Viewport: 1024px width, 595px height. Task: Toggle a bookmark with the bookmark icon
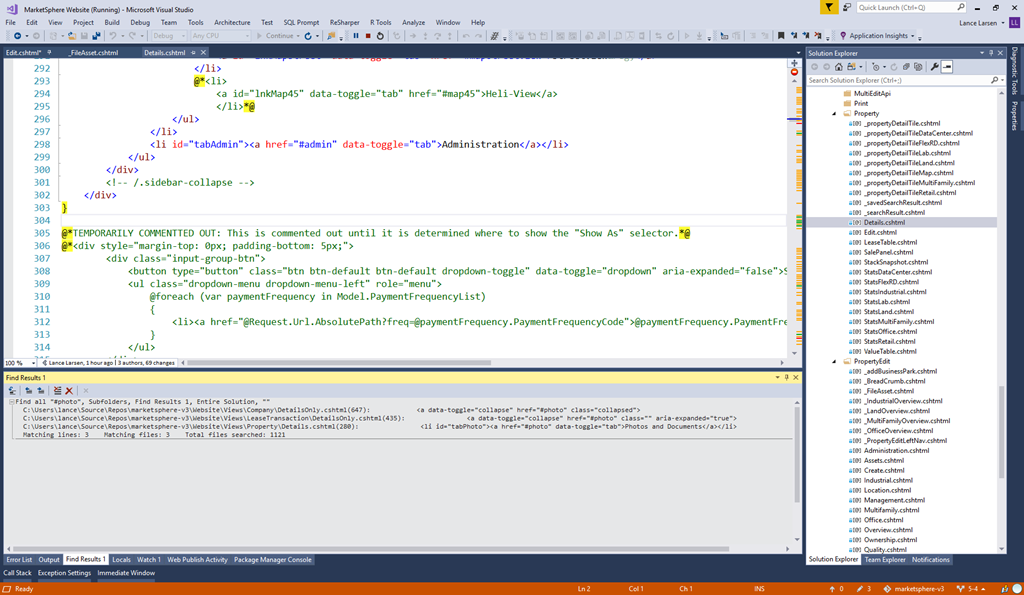coord(781,36)
